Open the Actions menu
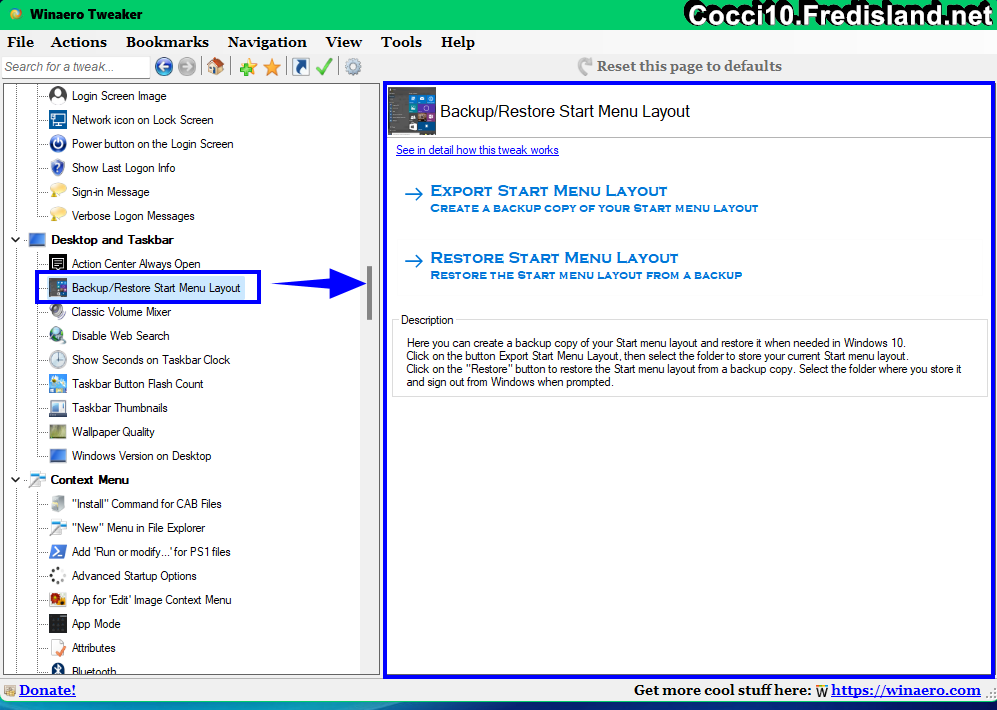The image size is (997, 710). point(79,42)
